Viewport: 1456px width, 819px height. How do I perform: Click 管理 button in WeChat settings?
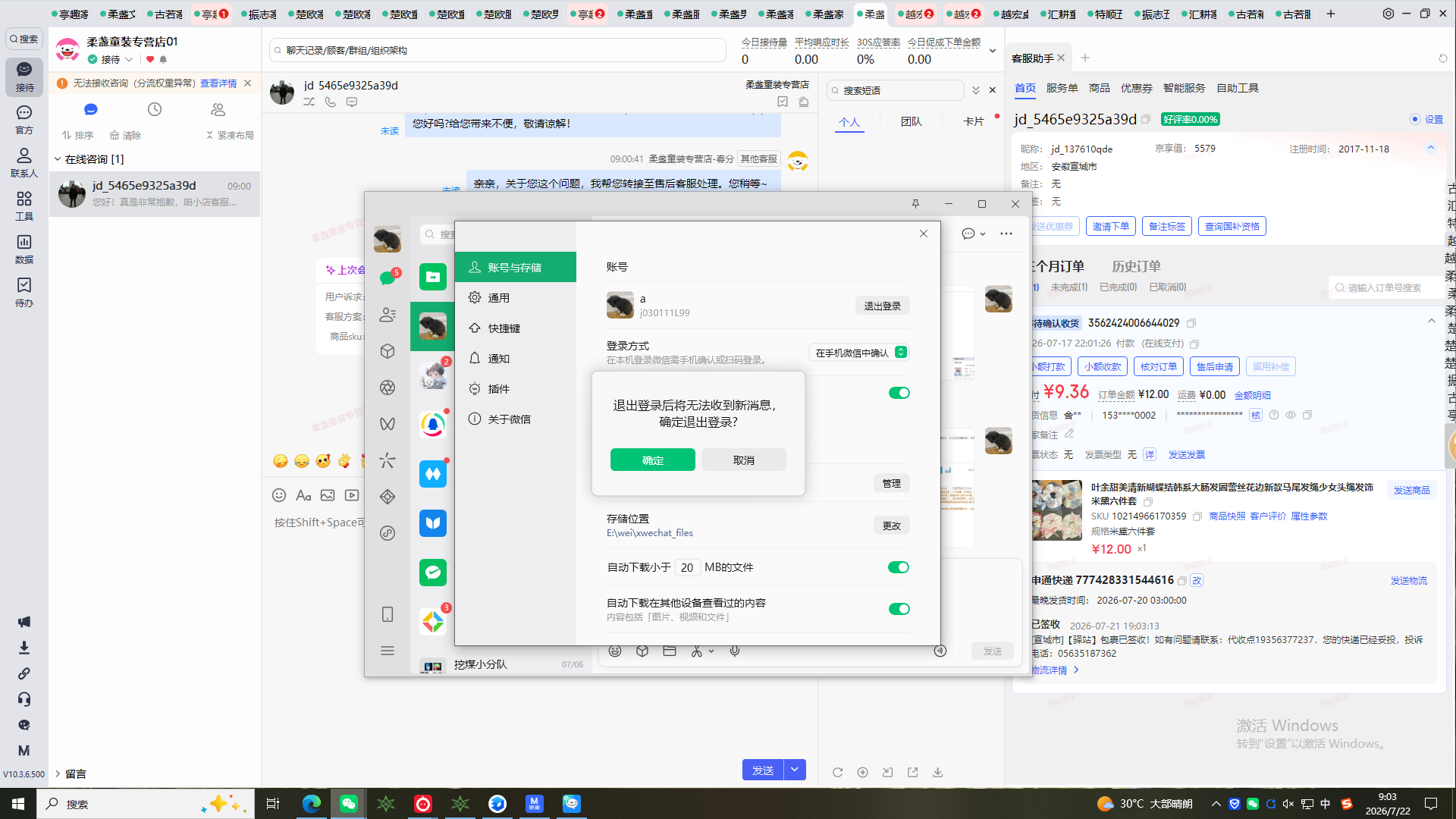click(x=892, y=483)
